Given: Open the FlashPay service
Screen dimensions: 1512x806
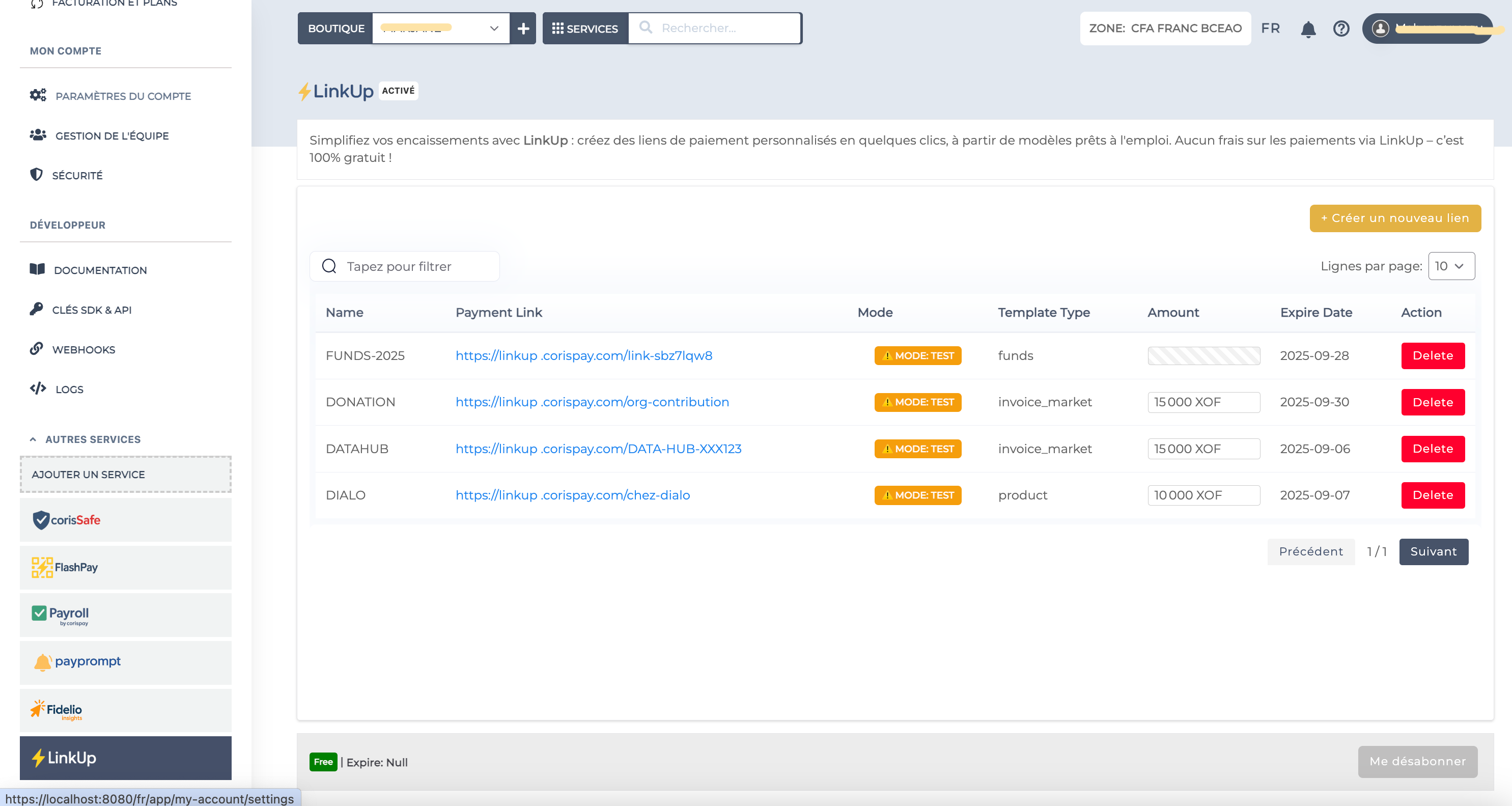Looking at the screenshot, I should 126,567.
